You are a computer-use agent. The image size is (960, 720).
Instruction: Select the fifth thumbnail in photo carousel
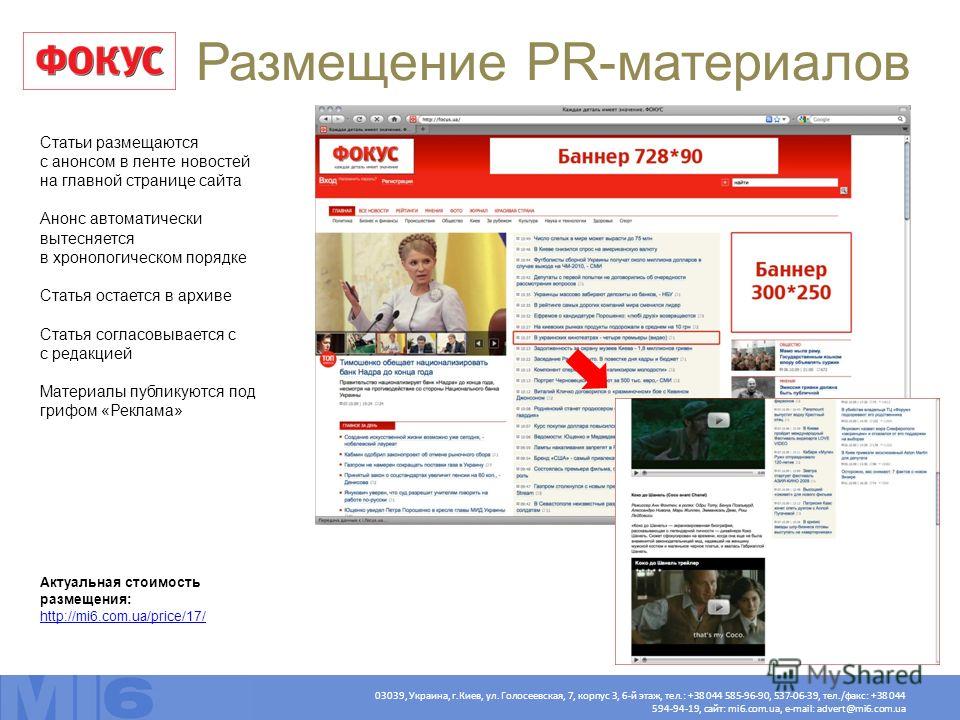click(x=451, y=343)
